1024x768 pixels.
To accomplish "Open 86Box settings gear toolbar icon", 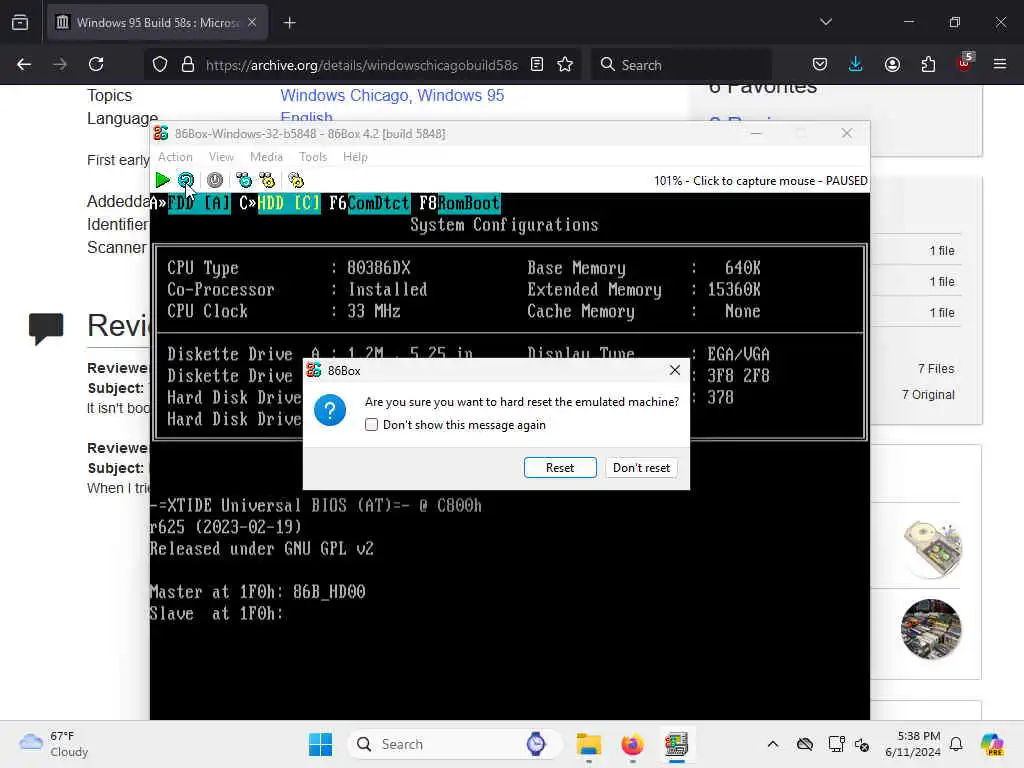I will pos(296,180).
